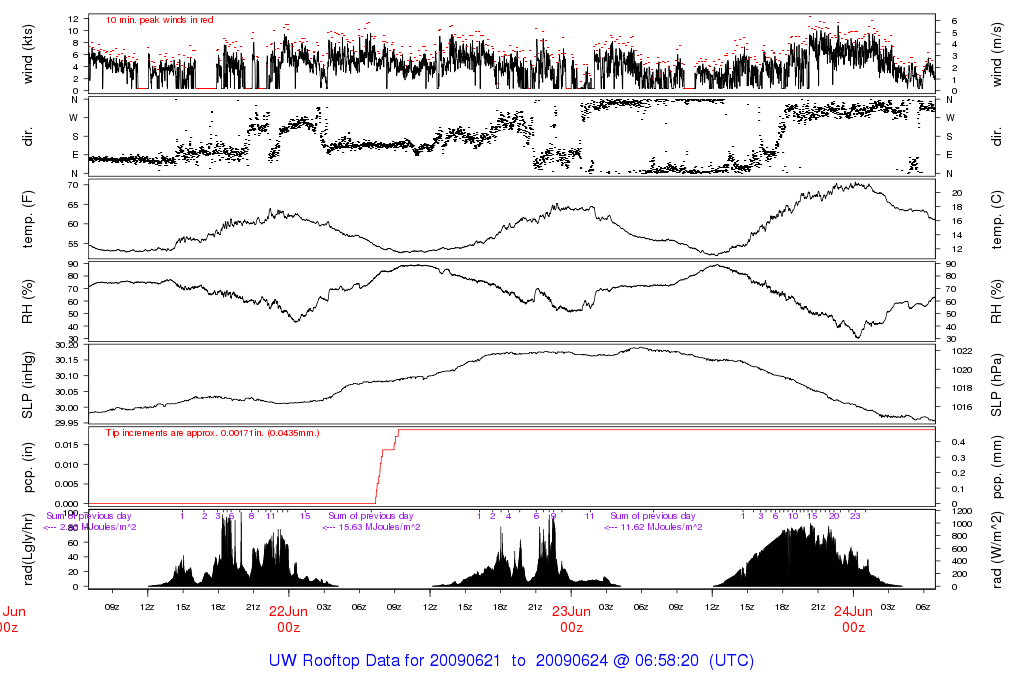
Task: Click the 'SLP (inHg)' axis label
Action: pyautogui.click(x=27, y=385)
